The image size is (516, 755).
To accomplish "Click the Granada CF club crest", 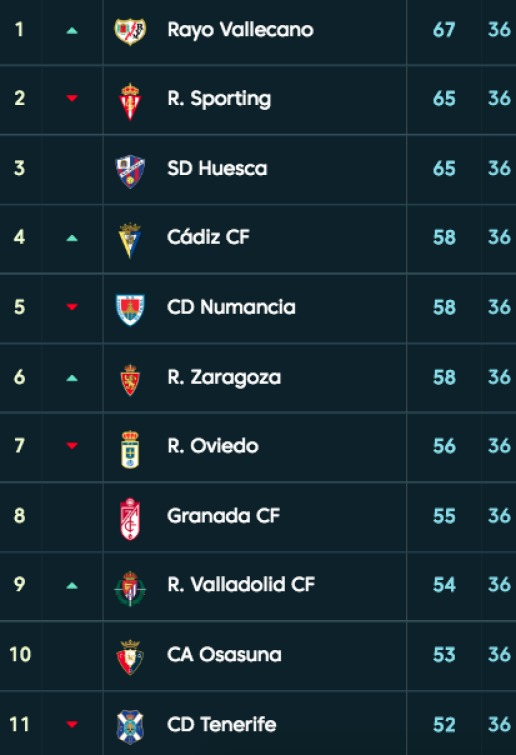I will 130,519.
